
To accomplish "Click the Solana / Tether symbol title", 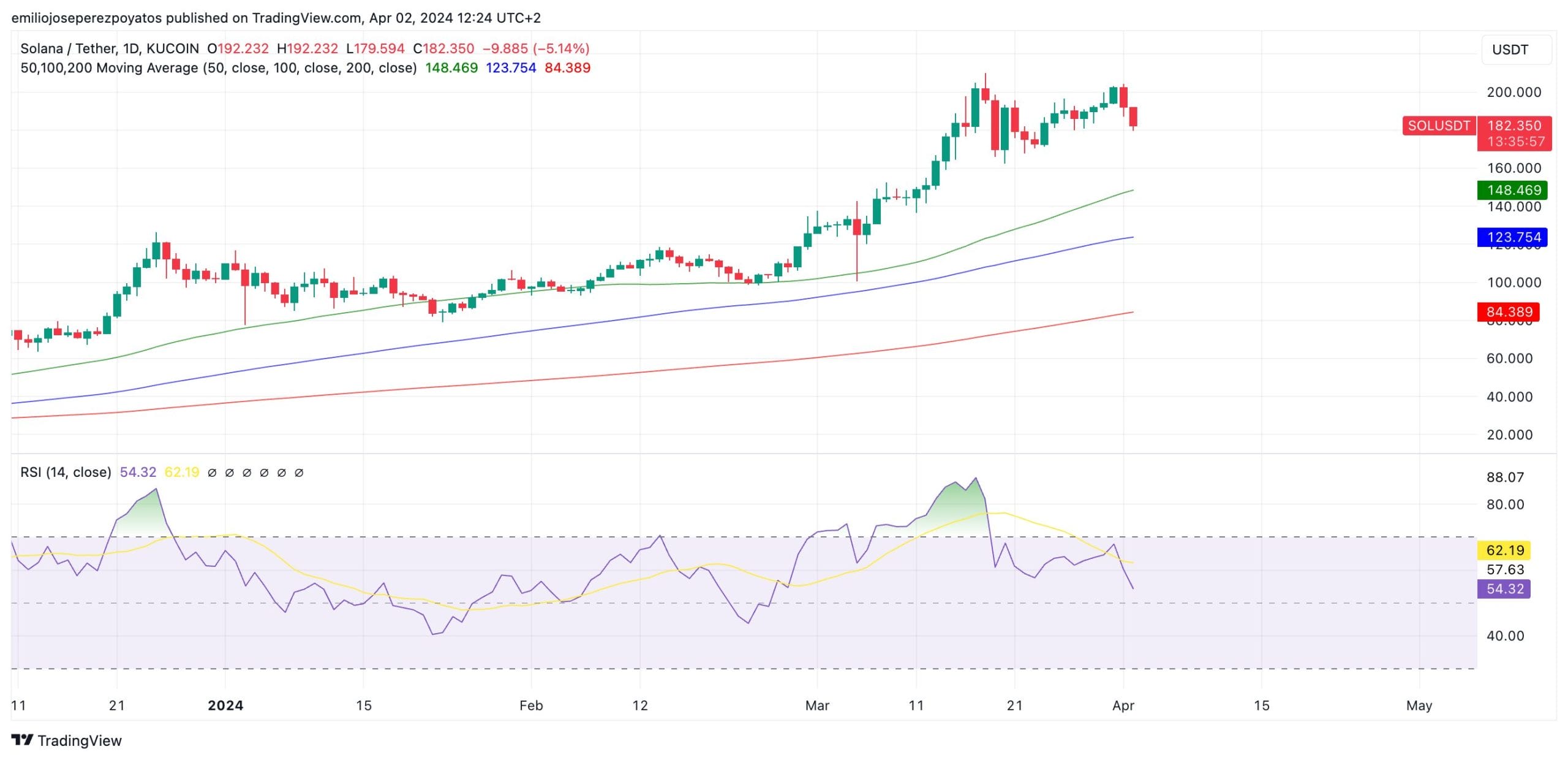I will (x=68, y=48).
